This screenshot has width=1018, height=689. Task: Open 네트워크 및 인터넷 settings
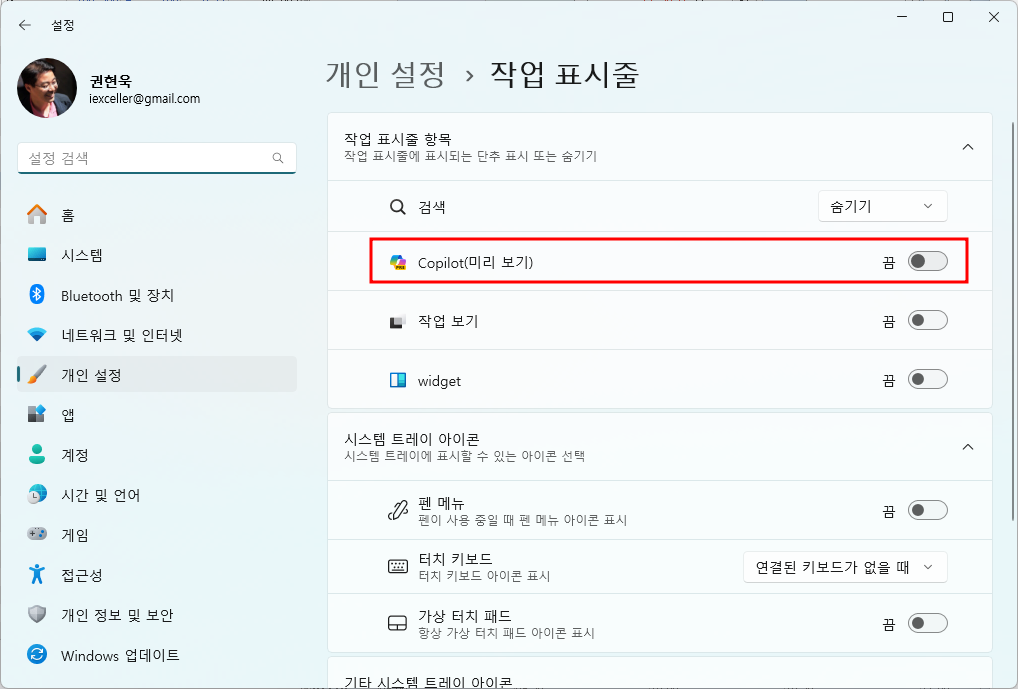(x=156, y=335)
